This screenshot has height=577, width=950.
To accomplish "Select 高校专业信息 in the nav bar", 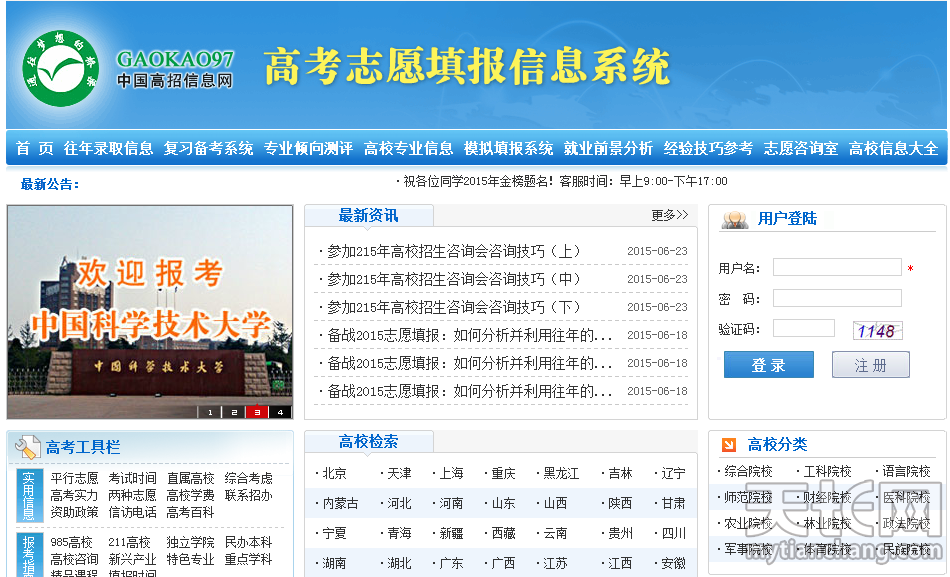I will 408,148.
